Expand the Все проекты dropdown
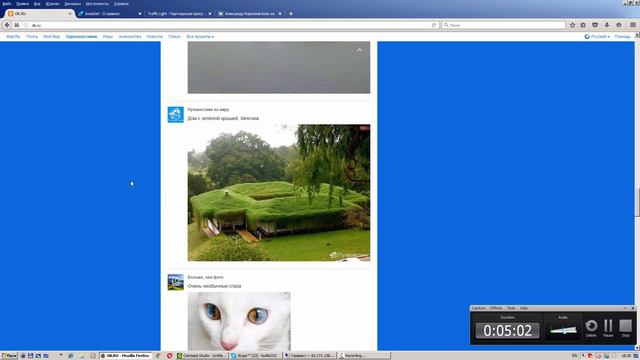 pyautogui.click(x=200, y=36)
